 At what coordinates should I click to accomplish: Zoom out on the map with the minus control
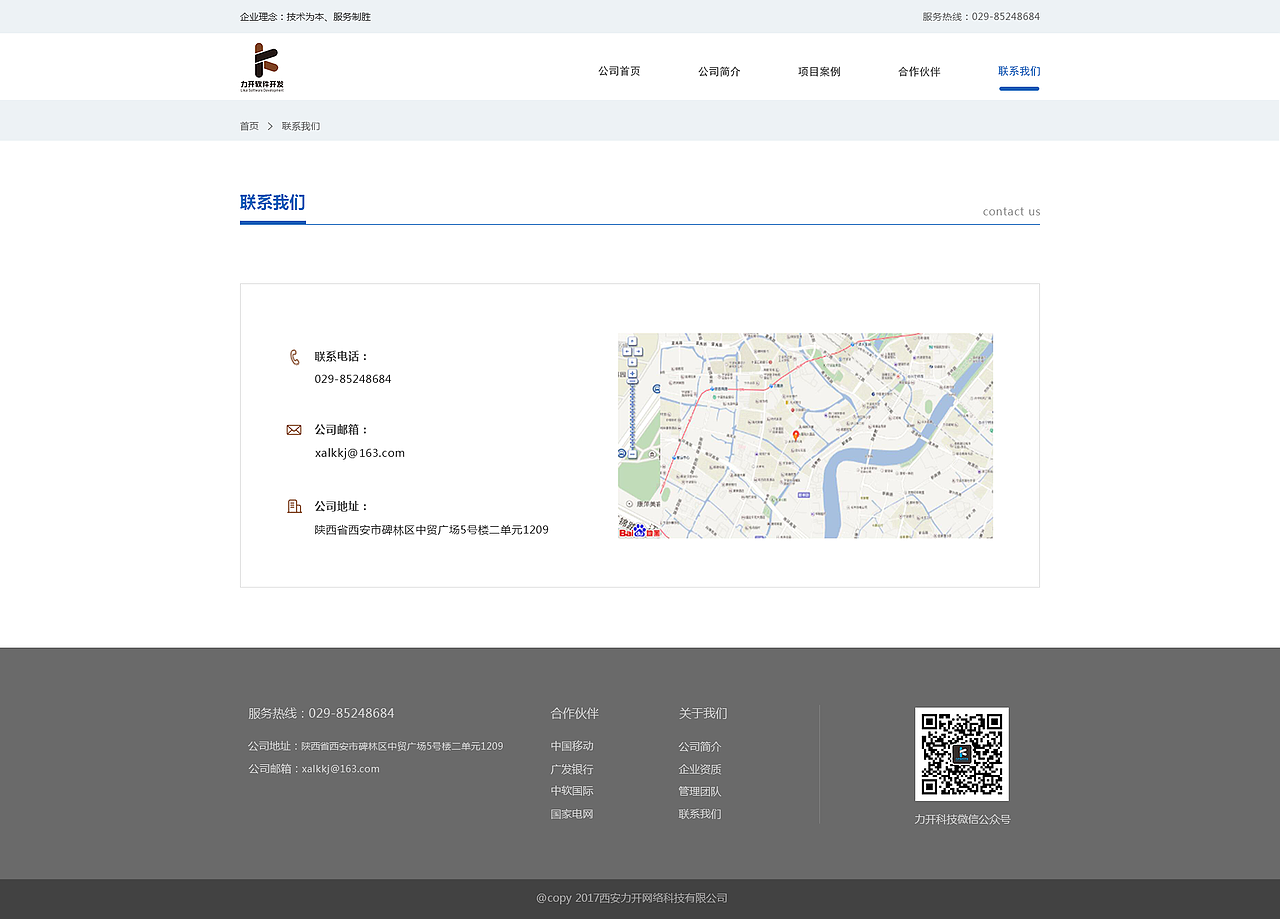pyautogui.click(x=632, y=453)
